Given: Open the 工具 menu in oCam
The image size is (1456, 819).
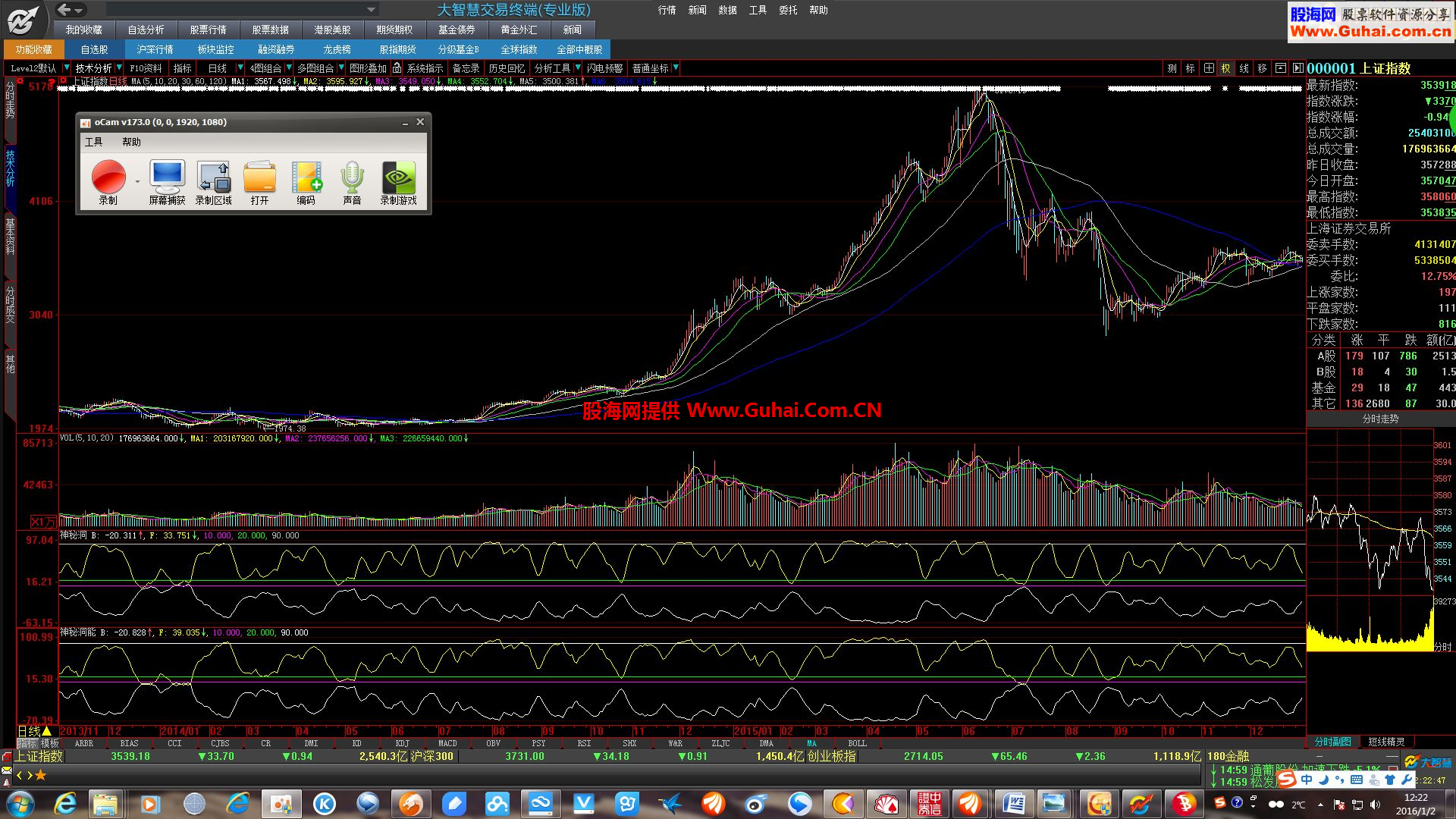Looking at the screenshot, I should point(93,142).
